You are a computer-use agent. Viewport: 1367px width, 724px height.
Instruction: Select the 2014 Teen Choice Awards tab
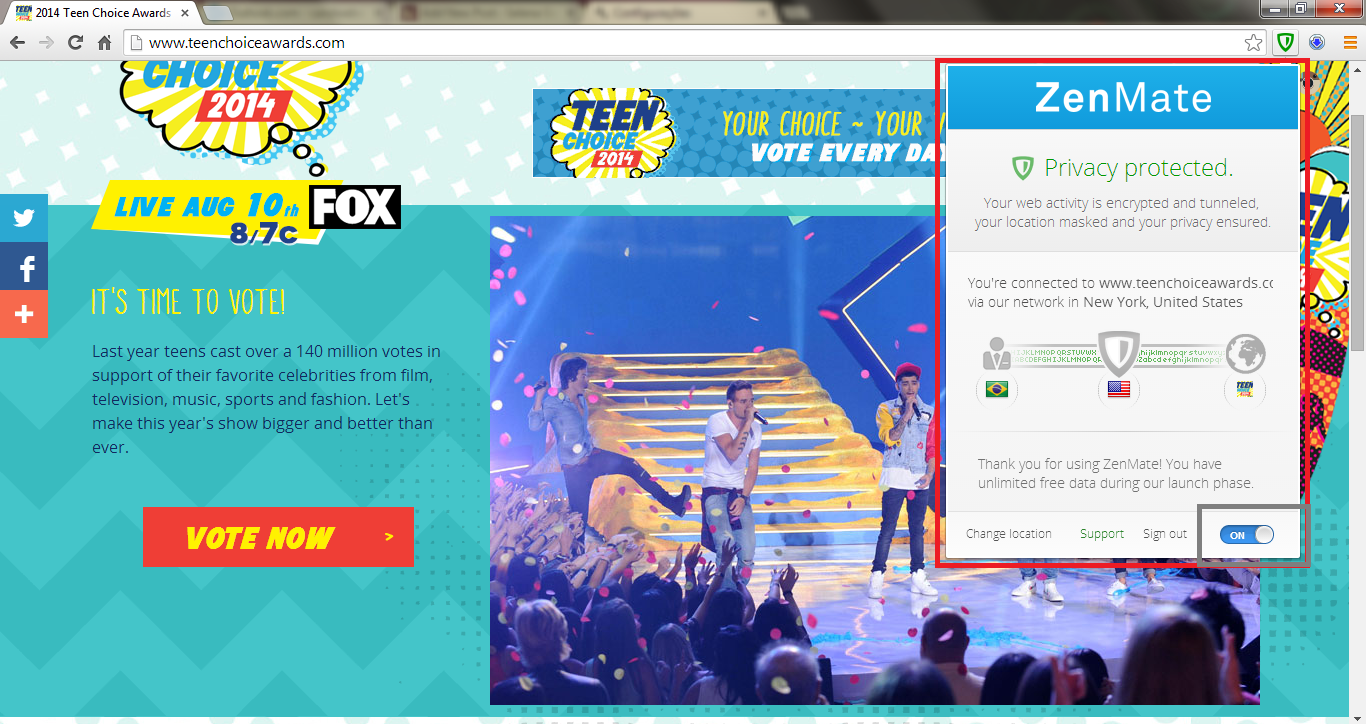click(98, 12)
